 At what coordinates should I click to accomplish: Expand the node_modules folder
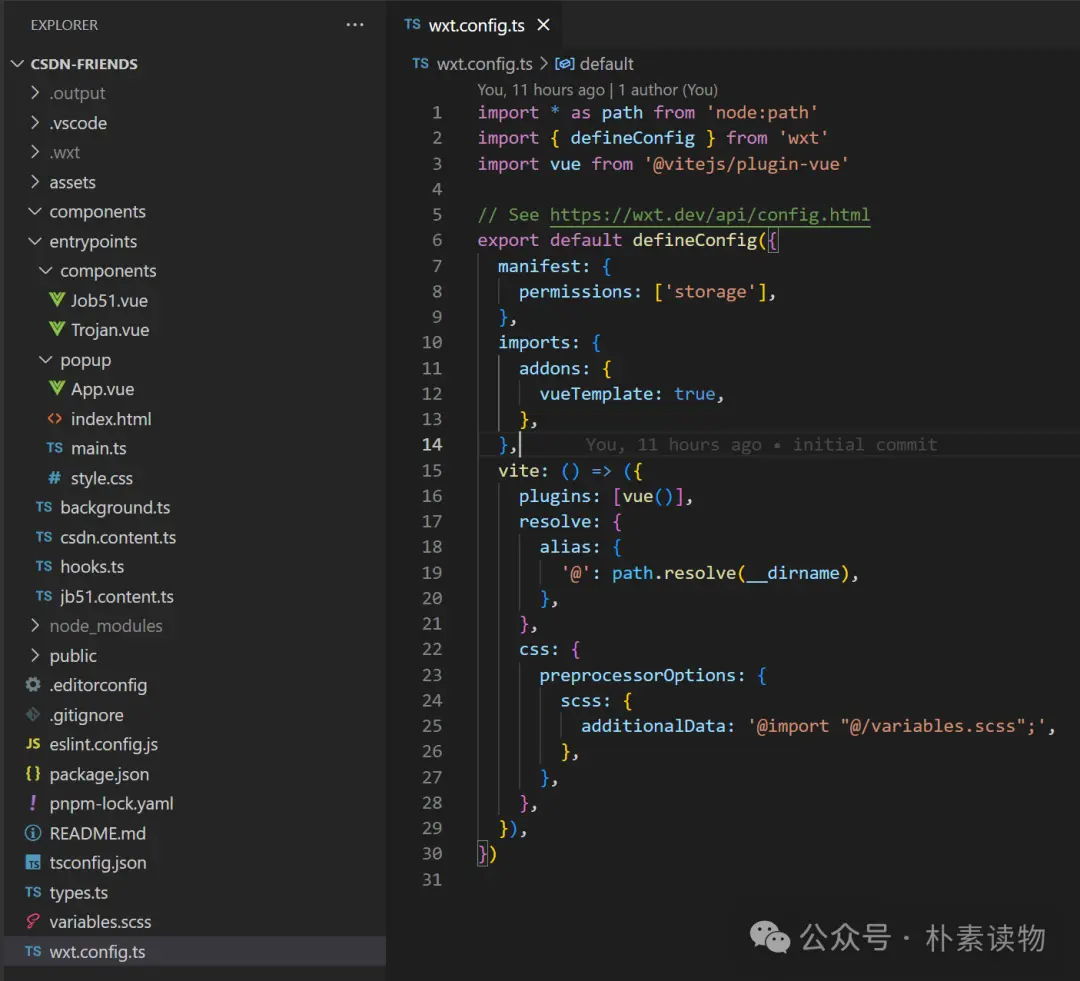click(36, 626)
